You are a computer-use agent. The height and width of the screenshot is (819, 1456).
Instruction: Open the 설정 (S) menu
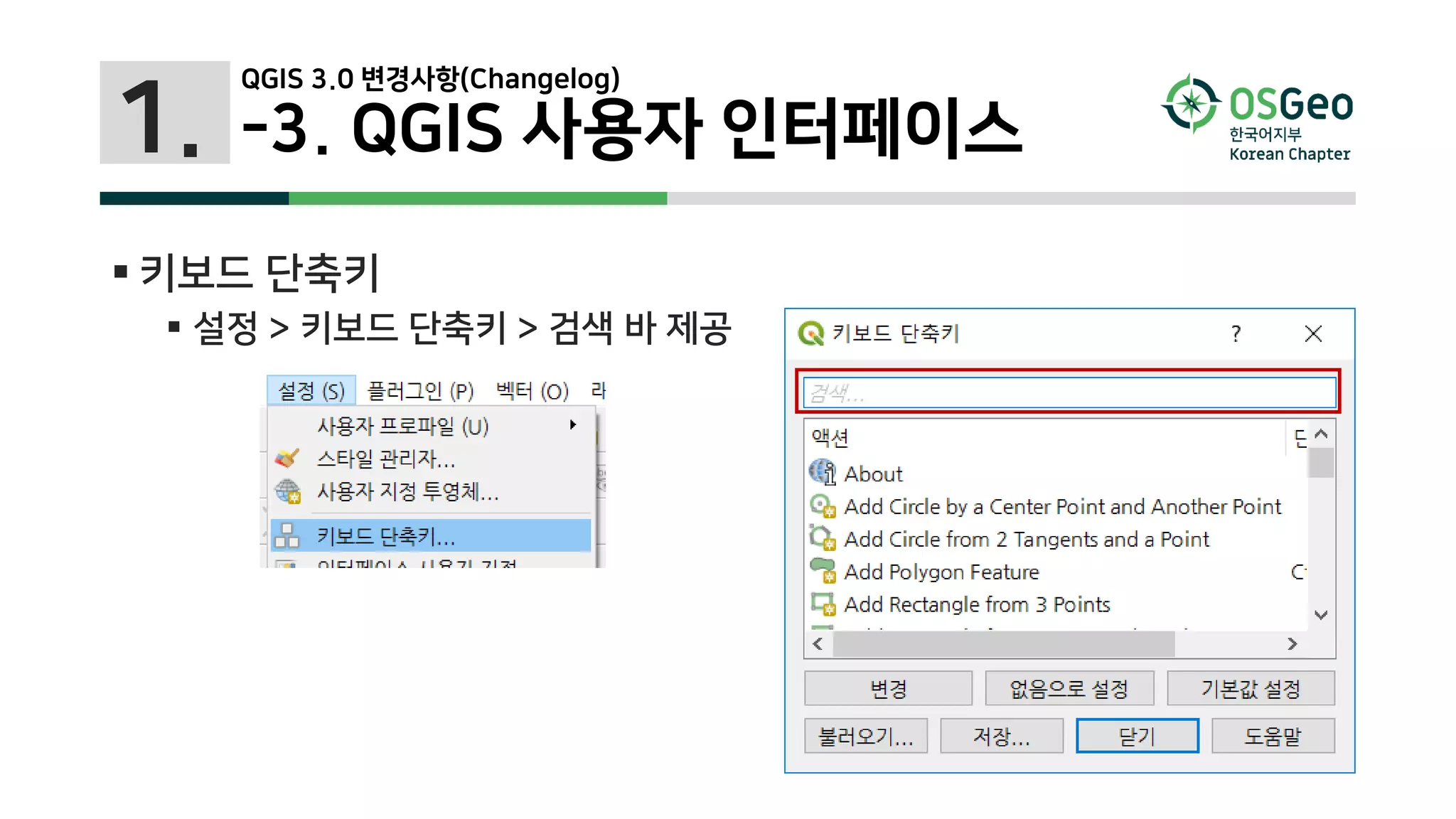click(311, 390)
